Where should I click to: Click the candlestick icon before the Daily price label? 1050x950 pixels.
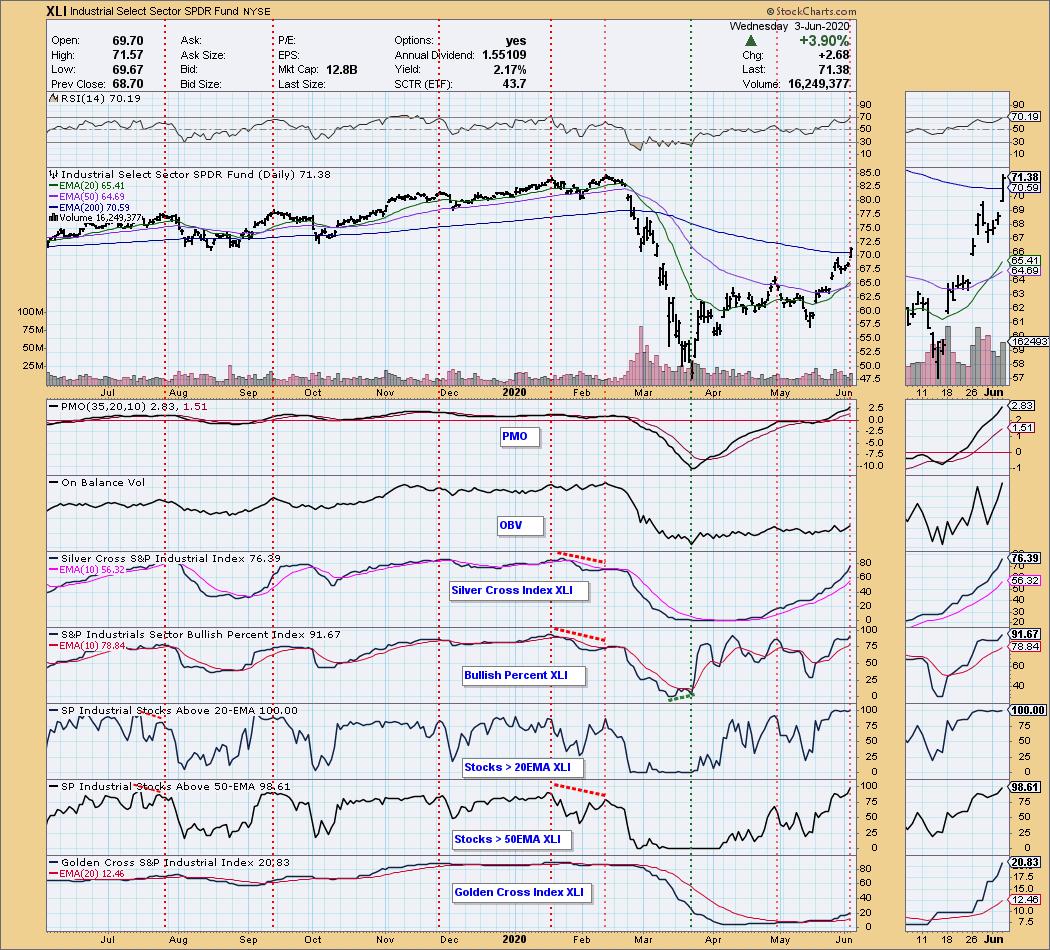(54, 175)
